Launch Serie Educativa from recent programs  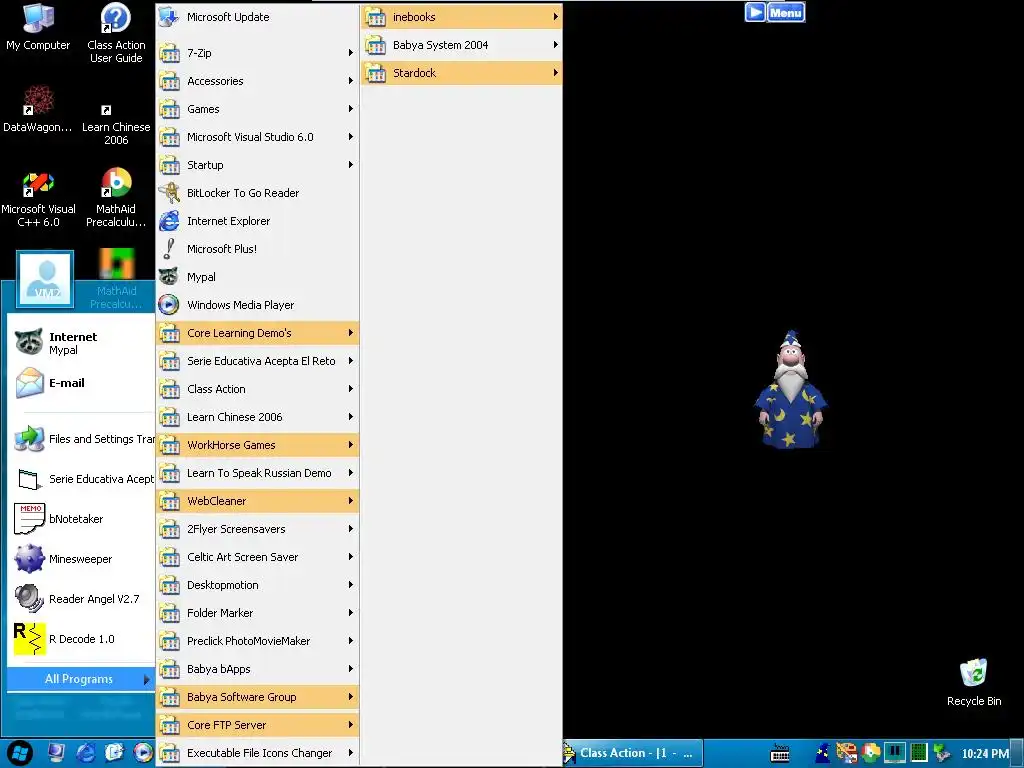[82, 479]
